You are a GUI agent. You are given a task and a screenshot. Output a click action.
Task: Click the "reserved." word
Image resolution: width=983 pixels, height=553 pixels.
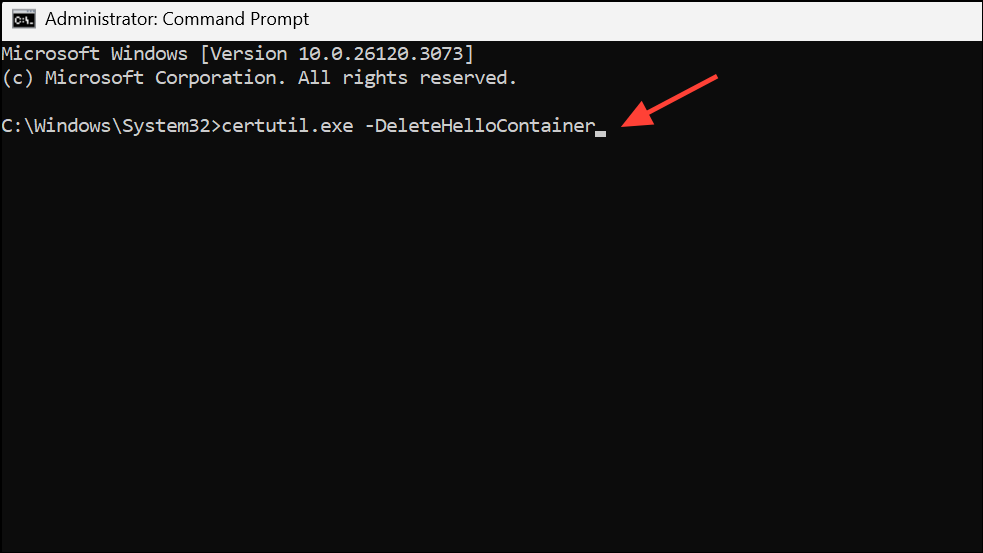[x=468, y=78]
